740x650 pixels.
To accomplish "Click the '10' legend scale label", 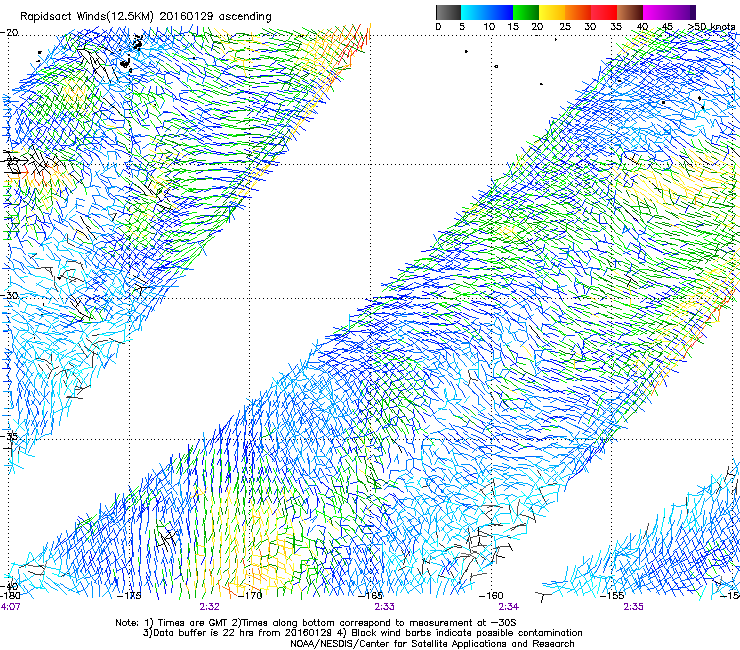I will pyautogui.click(x=489, y=27).
